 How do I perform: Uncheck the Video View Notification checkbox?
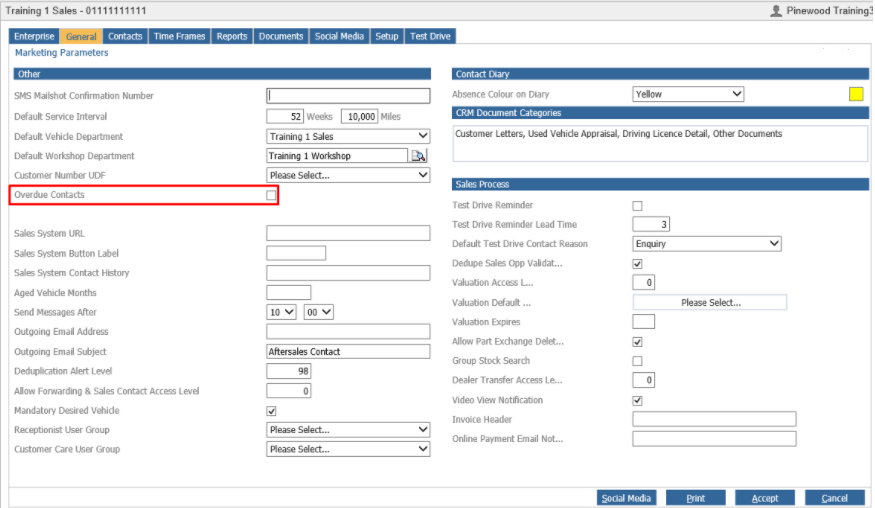637,401
